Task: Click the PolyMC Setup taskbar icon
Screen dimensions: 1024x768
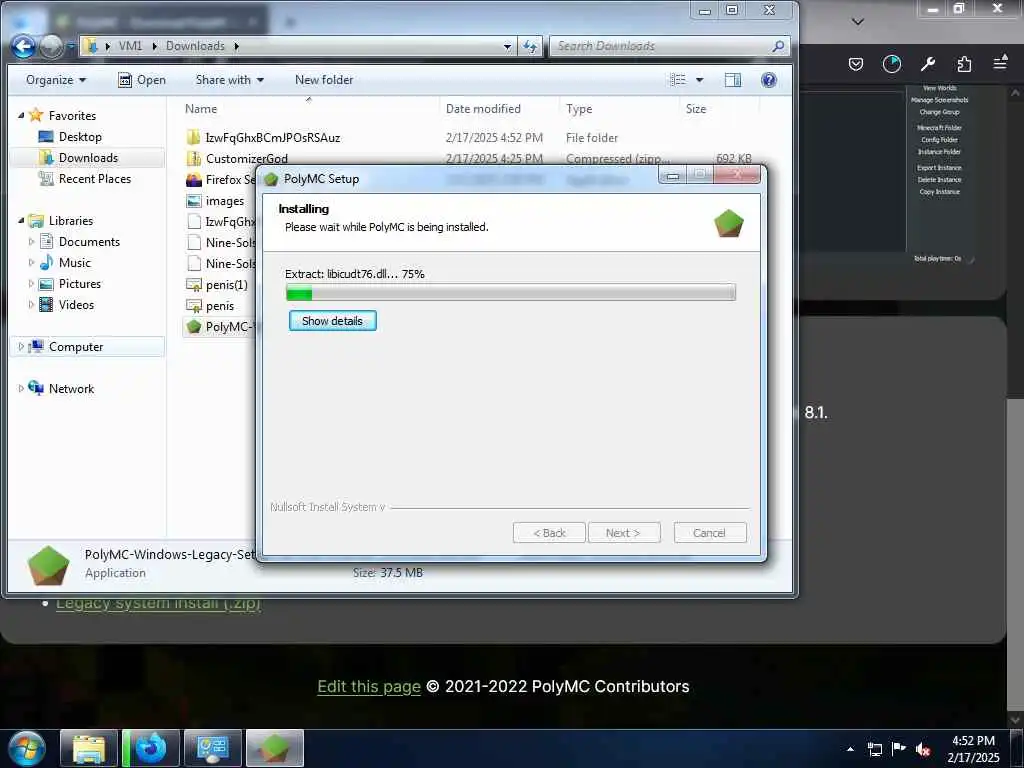Action: pyautogui.click(x=274, y=748)
